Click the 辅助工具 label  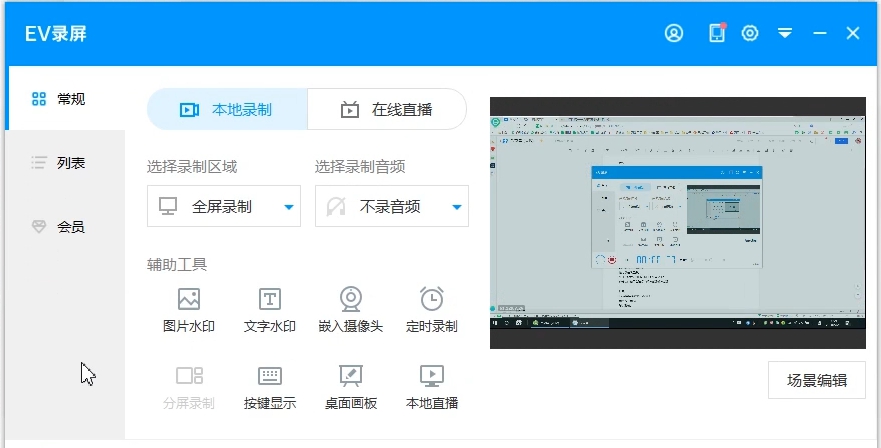tap(177, 264)
